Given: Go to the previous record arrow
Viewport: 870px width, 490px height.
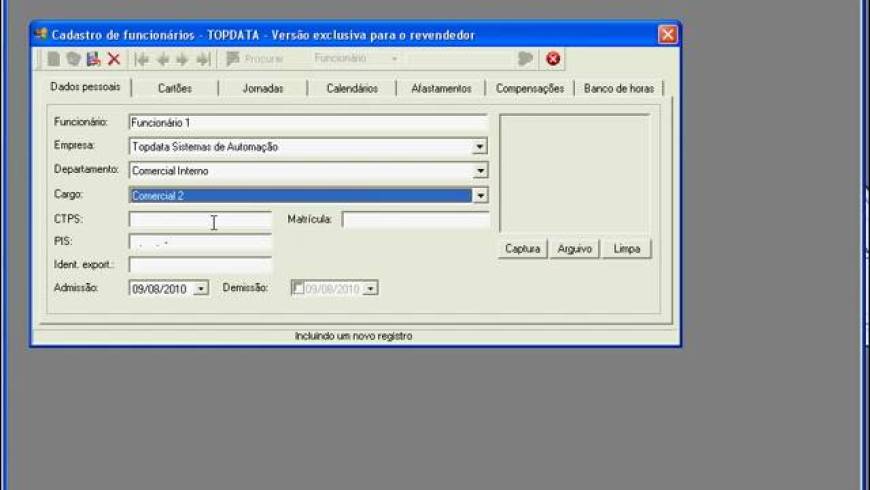Looking at the screenshot, I should pos(163,59).
